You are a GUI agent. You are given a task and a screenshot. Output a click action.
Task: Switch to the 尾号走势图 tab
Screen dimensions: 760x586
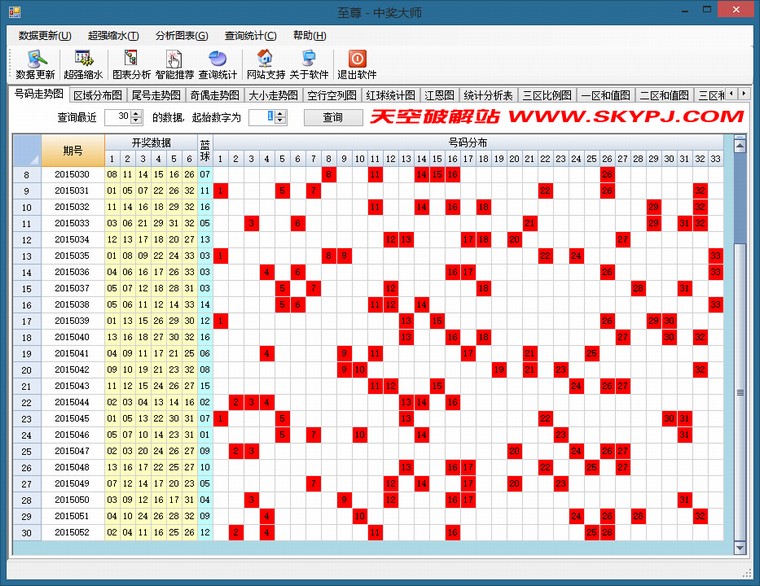156,95
